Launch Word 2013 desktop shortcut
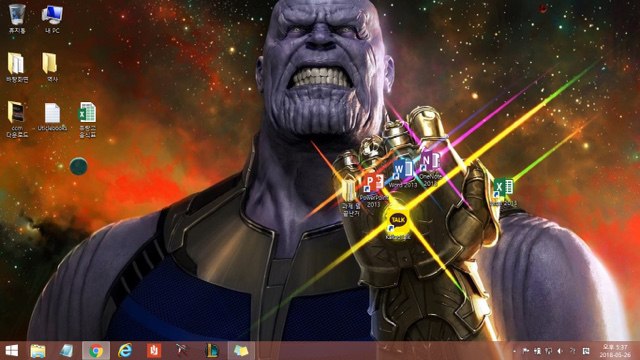The height and width of the screenshot is (360, 640). tap(403, 173)
